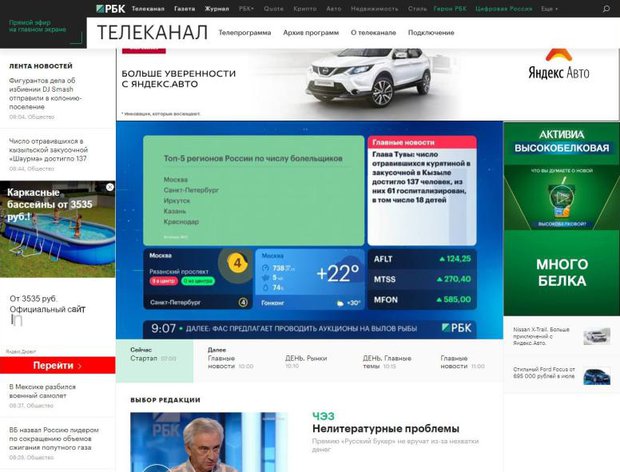Close the pool ad with X icon
This screenshot has width=620, height=472.
110,187
